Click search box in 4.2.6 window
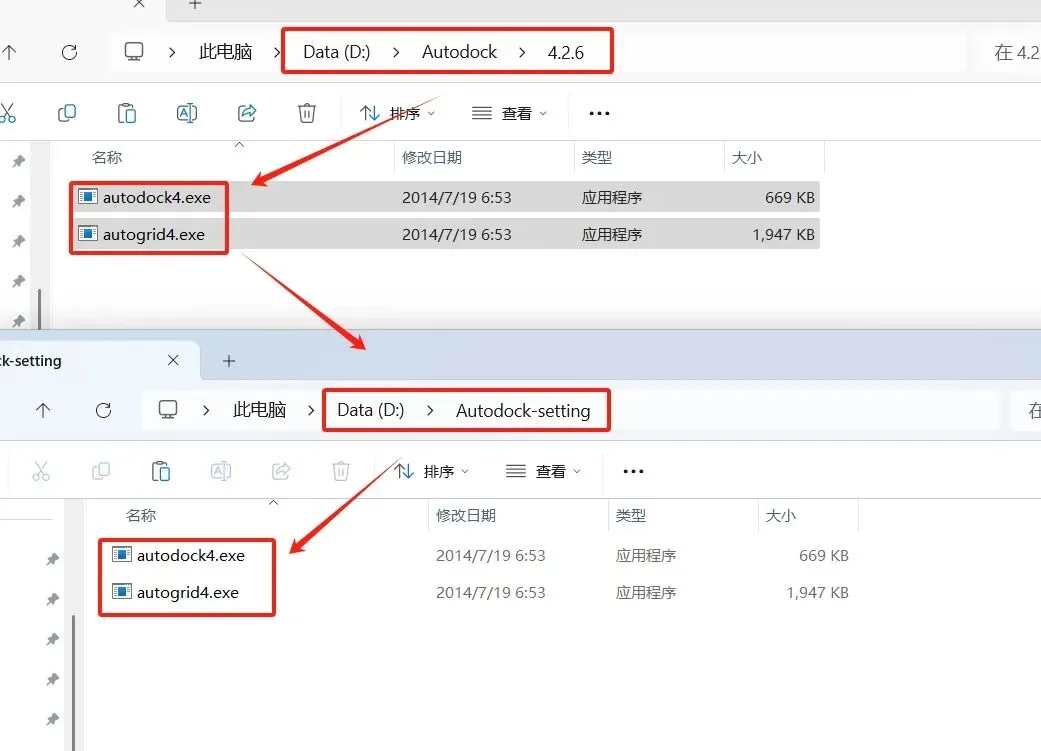Screen dimensions: 1041x751 click(1009, 52)
